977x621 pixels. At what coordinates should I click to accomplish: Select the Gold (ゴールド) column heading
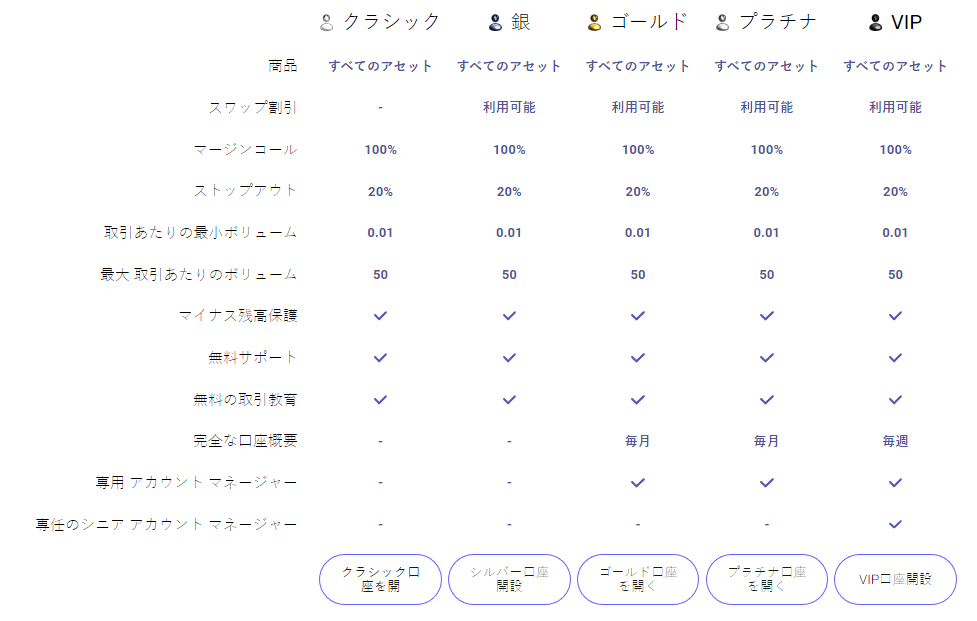click(x=650, y=22)
